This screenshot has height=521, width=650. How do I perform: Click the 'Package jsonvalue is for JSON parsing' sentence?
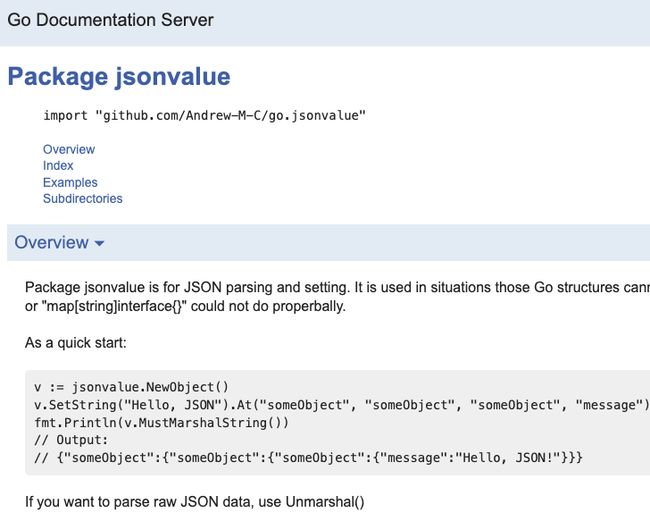tap(337, 287)
